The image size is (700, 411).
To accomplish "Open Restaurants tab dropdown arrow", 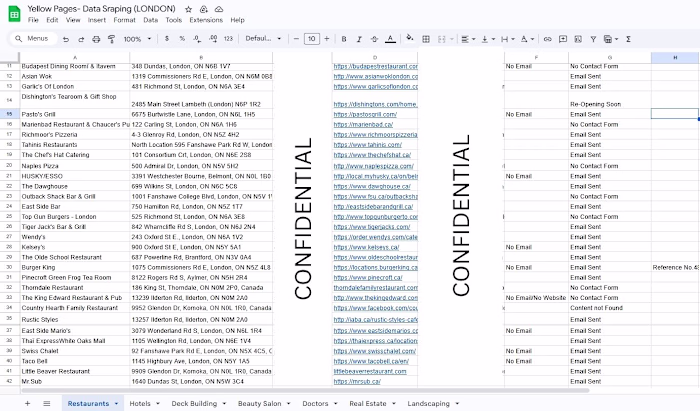I will point(116,403).
